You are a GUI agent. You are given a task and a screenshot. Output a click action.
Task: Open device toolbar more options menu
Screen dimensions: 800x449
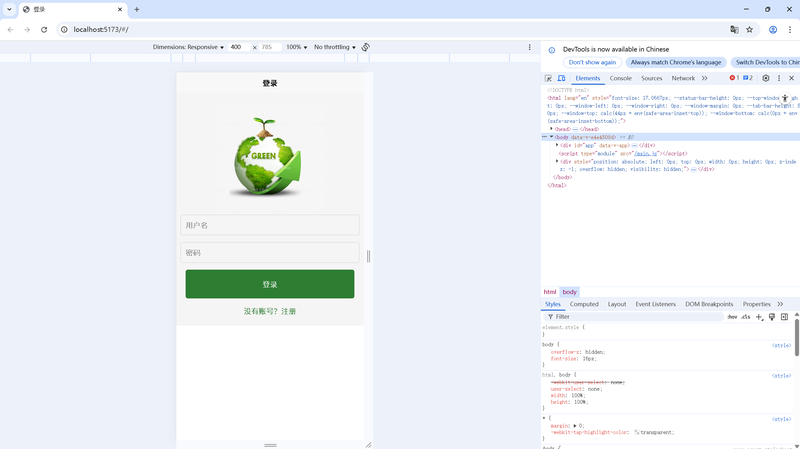click(x=530, y=47)
